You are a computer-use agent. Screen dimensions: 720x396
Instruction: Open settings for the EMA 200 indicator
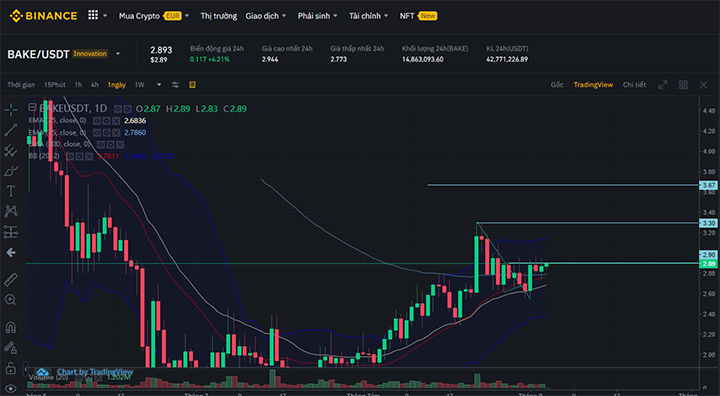(111, 145)
